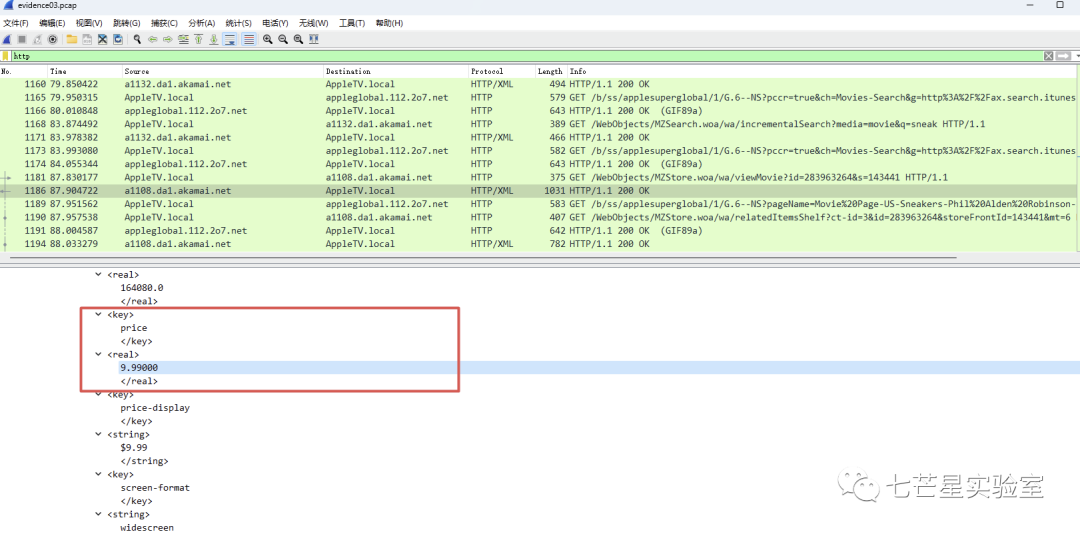Viewport: 1080px width, 534px height.
Task: Open the 文件(F) menu
Action: click(16, 23)
